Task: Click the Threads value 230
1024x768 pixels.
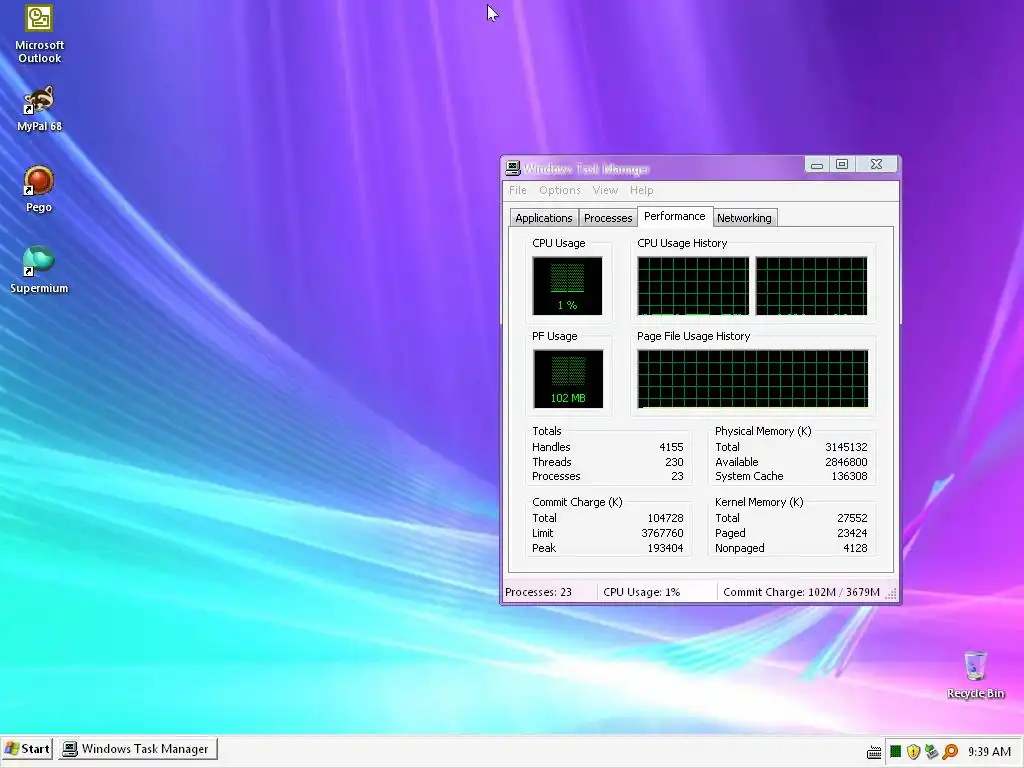Action: (674, 462)
